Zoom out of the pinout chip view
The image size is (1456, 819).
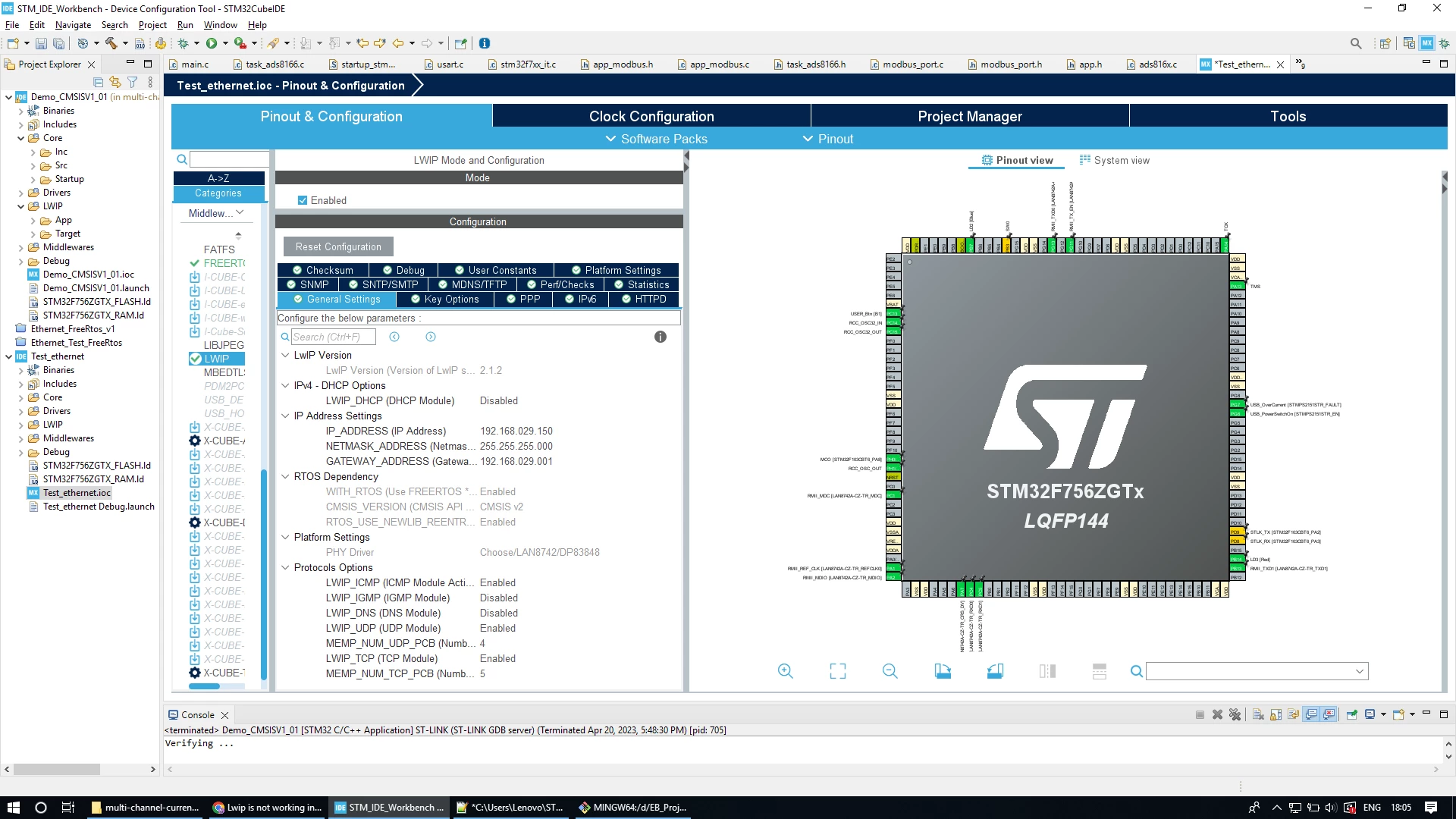890,671
